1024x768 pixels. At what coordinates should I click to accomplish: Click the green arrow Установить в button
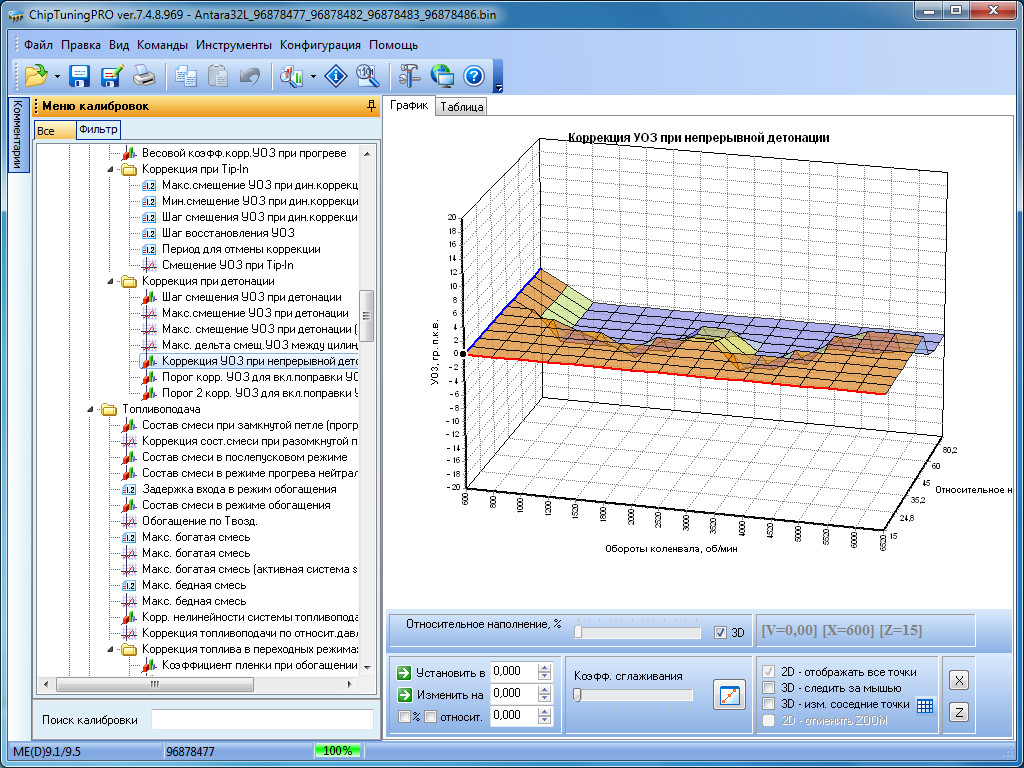click(x=403, y=672)
